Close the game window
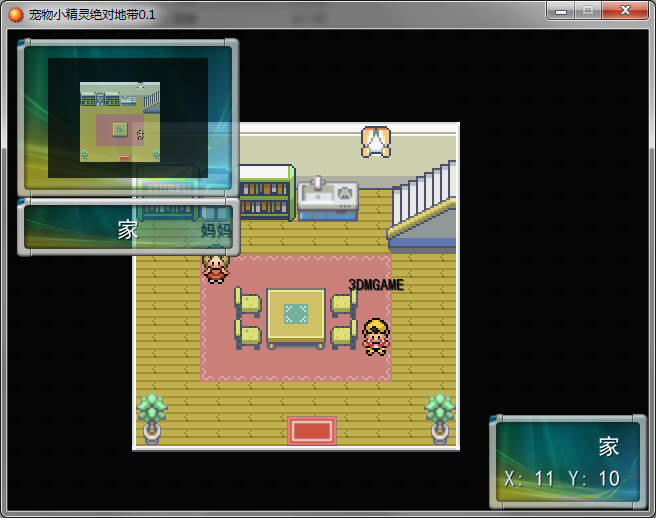 click(x=625, y=10)
